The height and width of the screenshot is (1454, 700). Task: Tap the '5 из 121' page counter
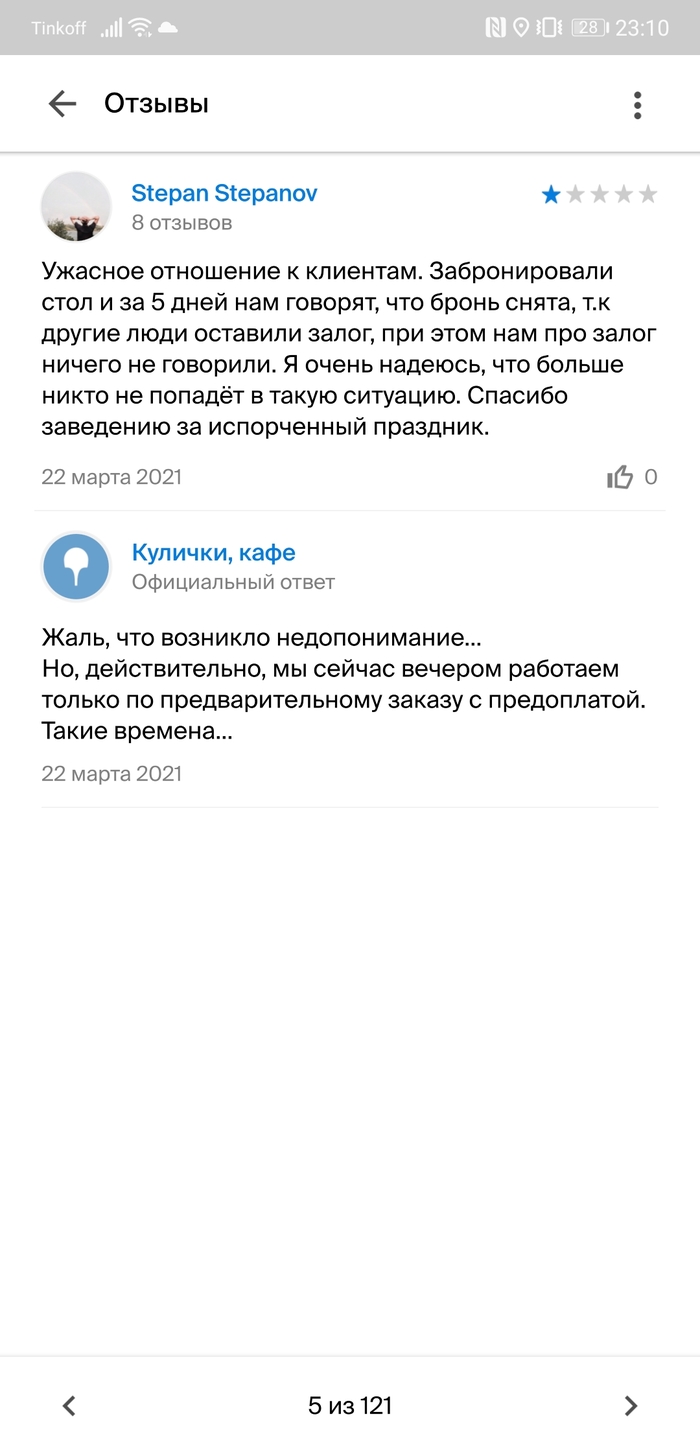(x=350, y=1405)
